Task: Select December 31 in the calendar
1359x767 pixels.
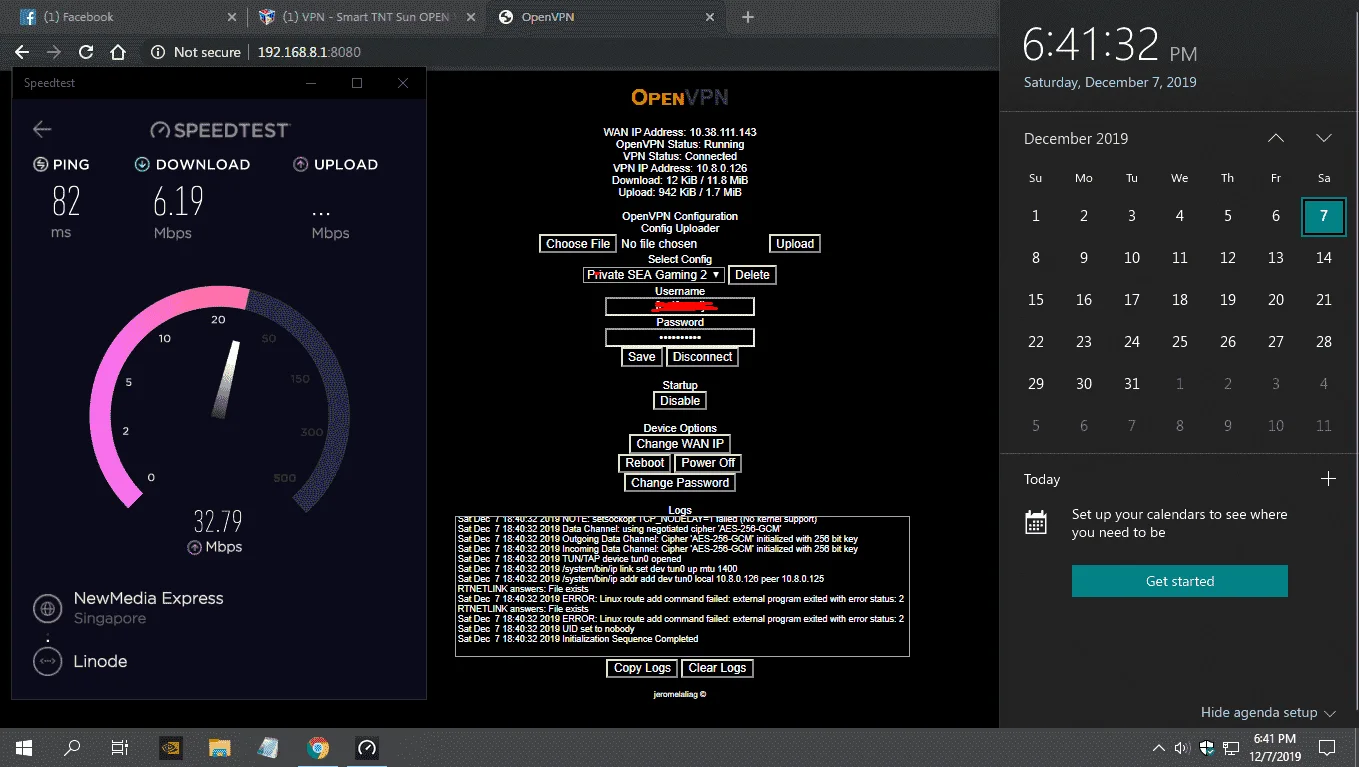Action: [x=1132, y=384]
